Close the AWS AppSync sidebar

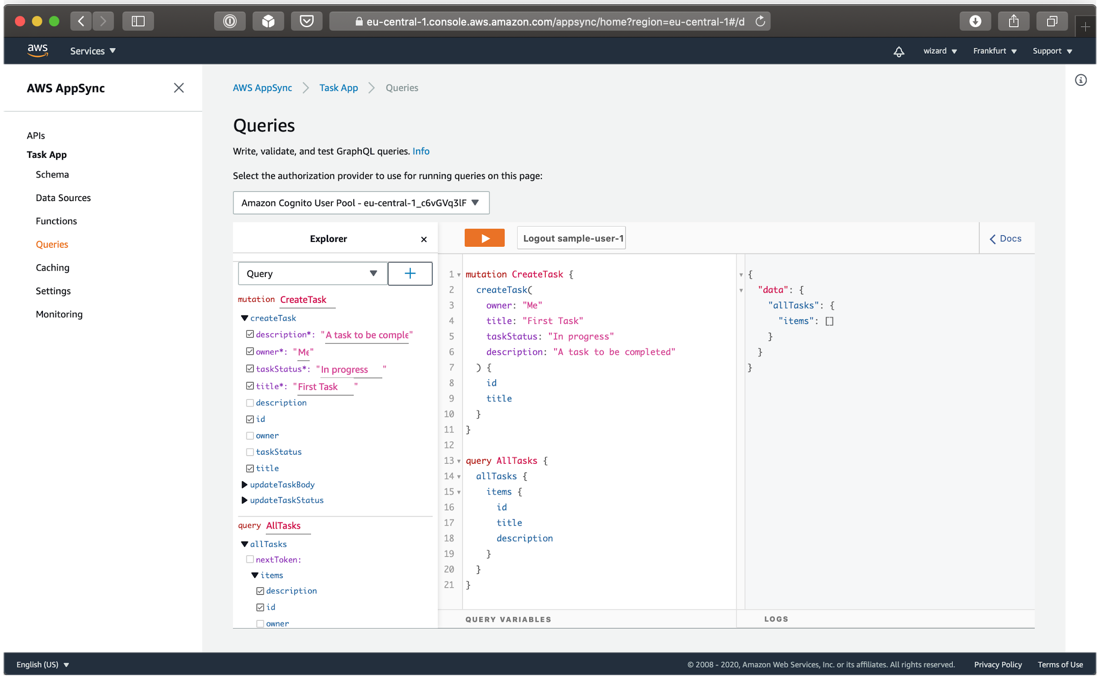(x=179, y=88)
